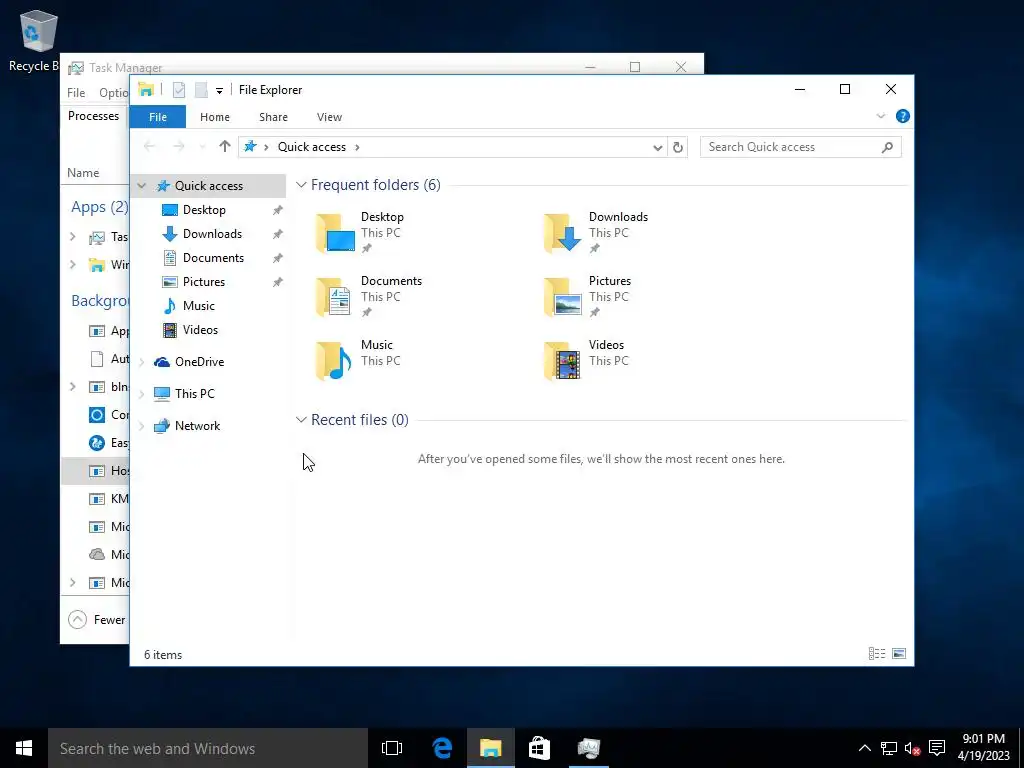The height and width of the screenshot is (768, 1024).
Task: Open the Home ribbon tab
Action: tap(214, 117)
